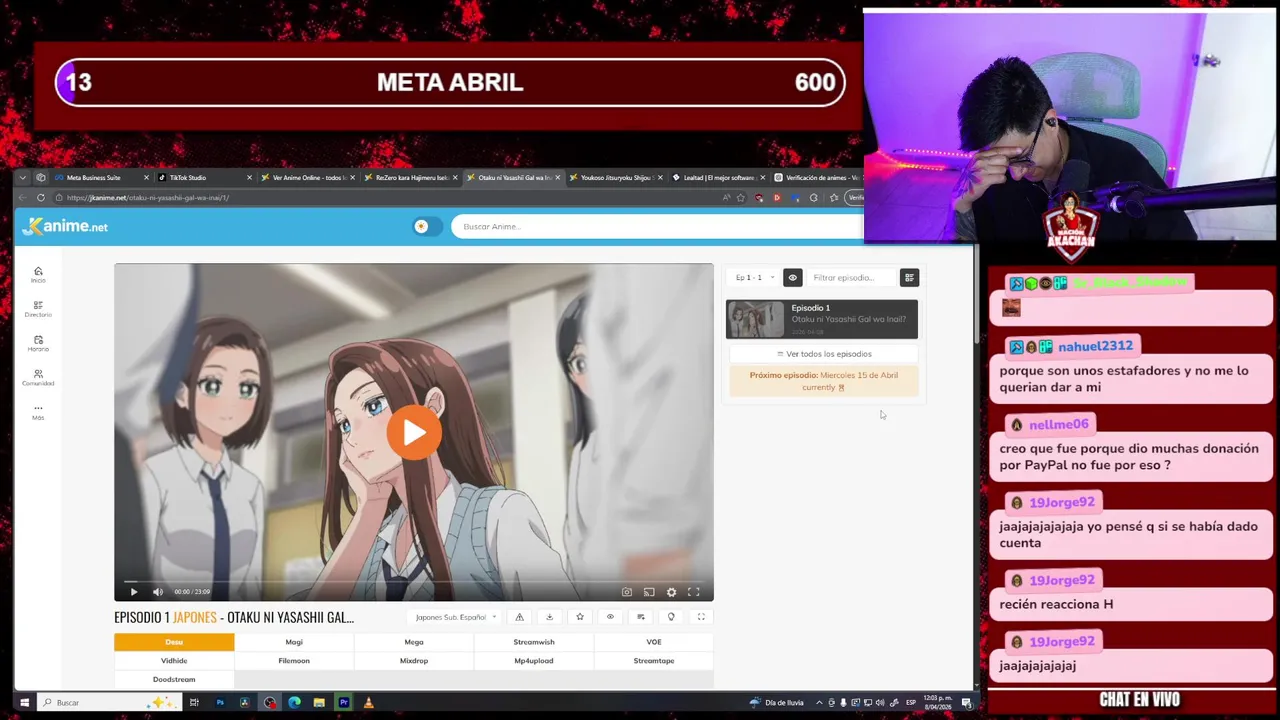Switch to the TikTok Studio browser tab
This screenshot has width=1280, height=720.
pyautogui.click(x=205, y=177)
